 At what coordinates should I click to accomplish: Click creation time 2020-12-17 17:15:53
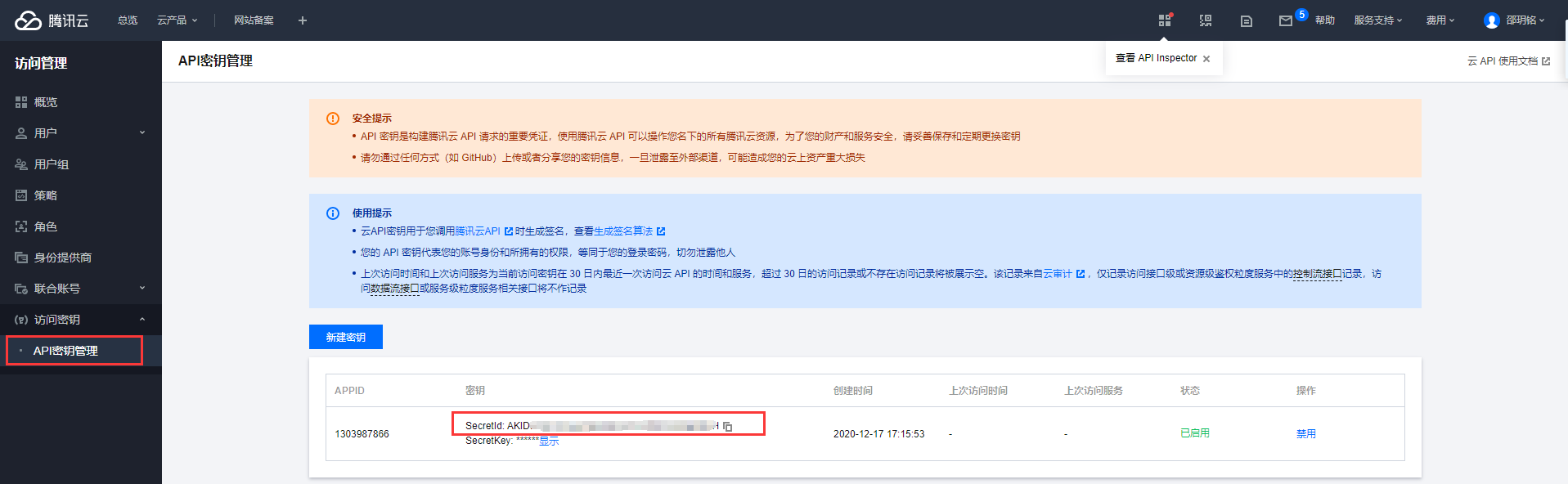879,434
